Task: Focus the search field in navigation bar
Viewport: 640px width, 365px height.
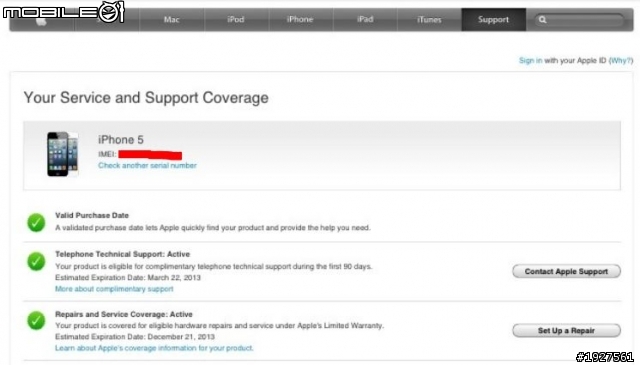Action: 580,20
